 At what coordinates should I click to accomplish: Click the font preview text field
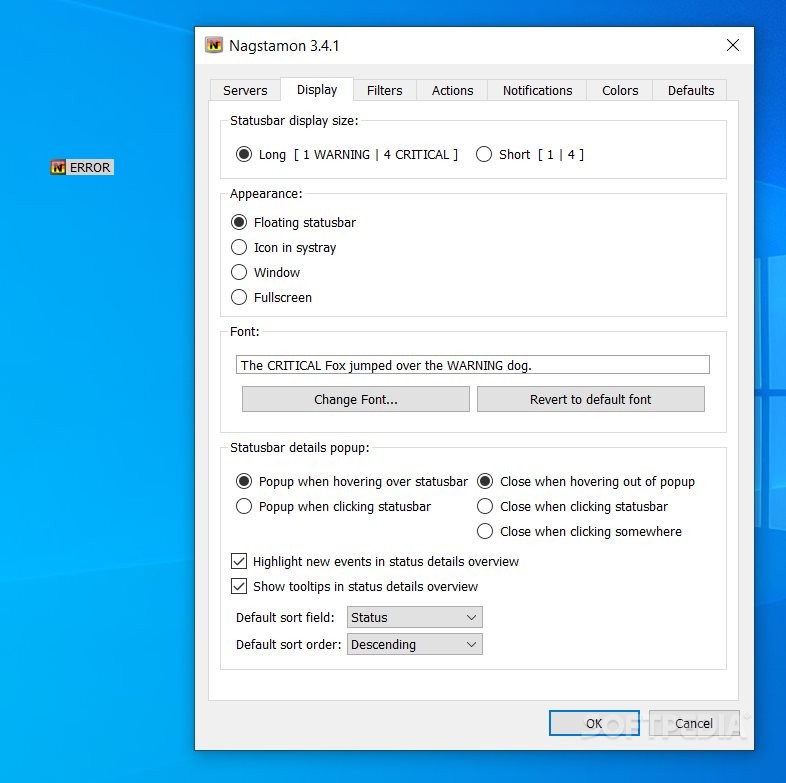pos(473,365)
